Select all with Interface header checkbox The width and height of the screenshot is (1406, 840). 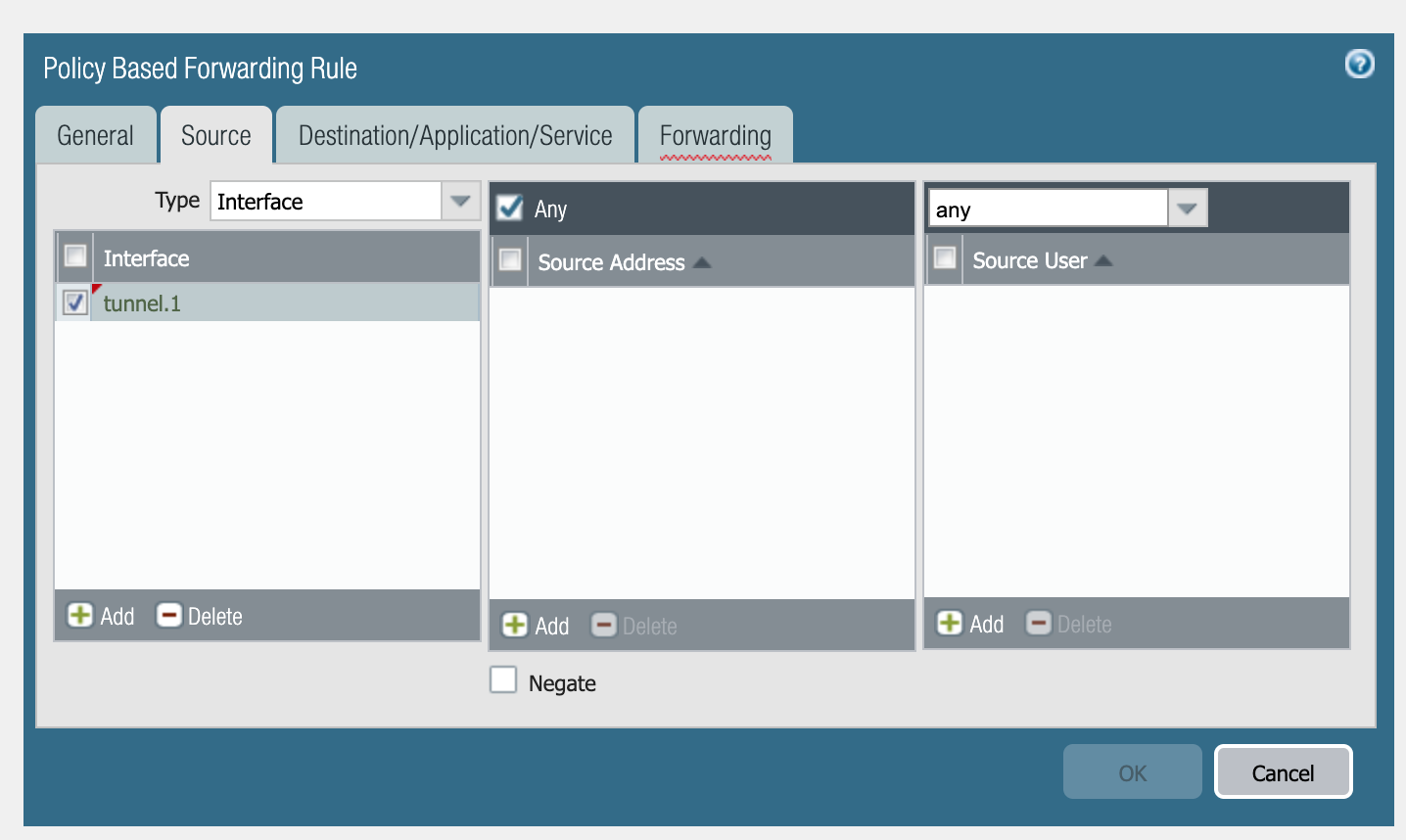point(75,257)
